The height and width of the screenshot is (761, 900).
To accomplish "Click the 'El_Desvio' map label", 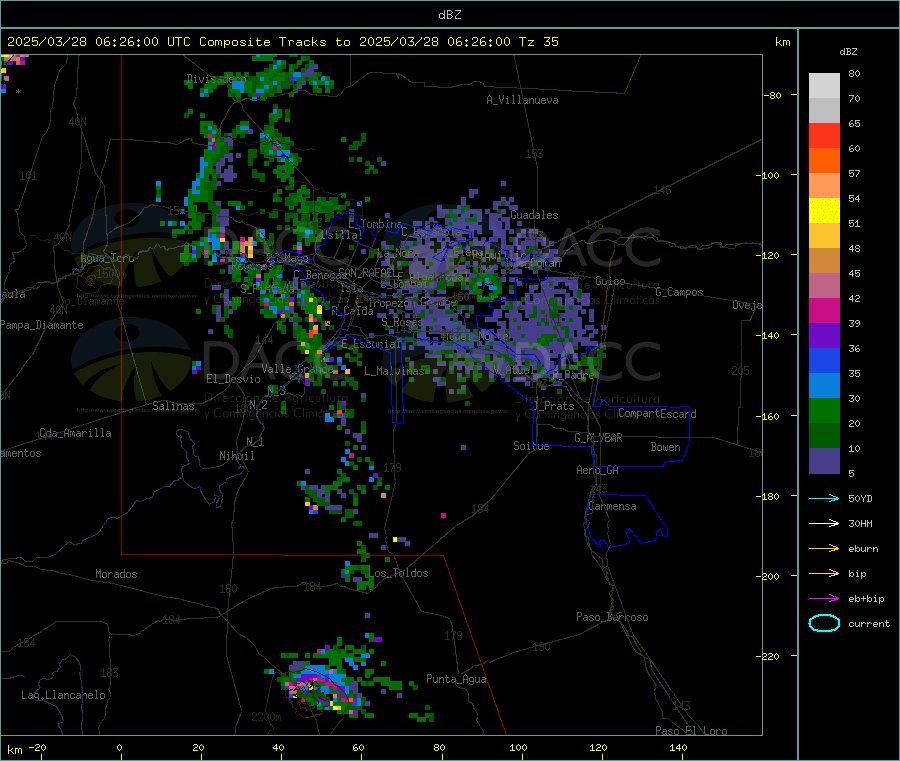I will click(234, 379).
